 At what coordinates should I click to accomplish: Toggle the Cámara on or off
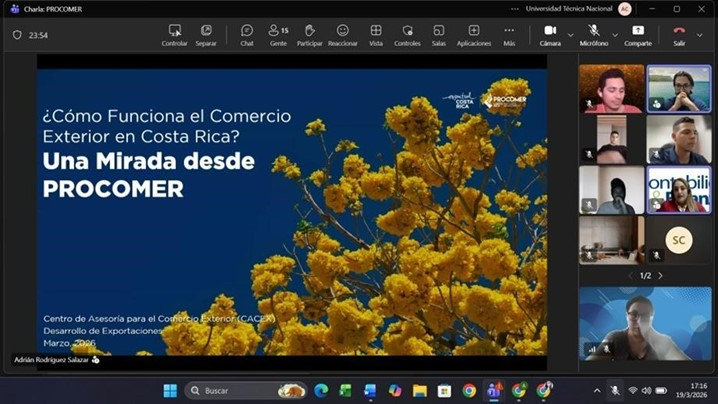click(550, 34)
